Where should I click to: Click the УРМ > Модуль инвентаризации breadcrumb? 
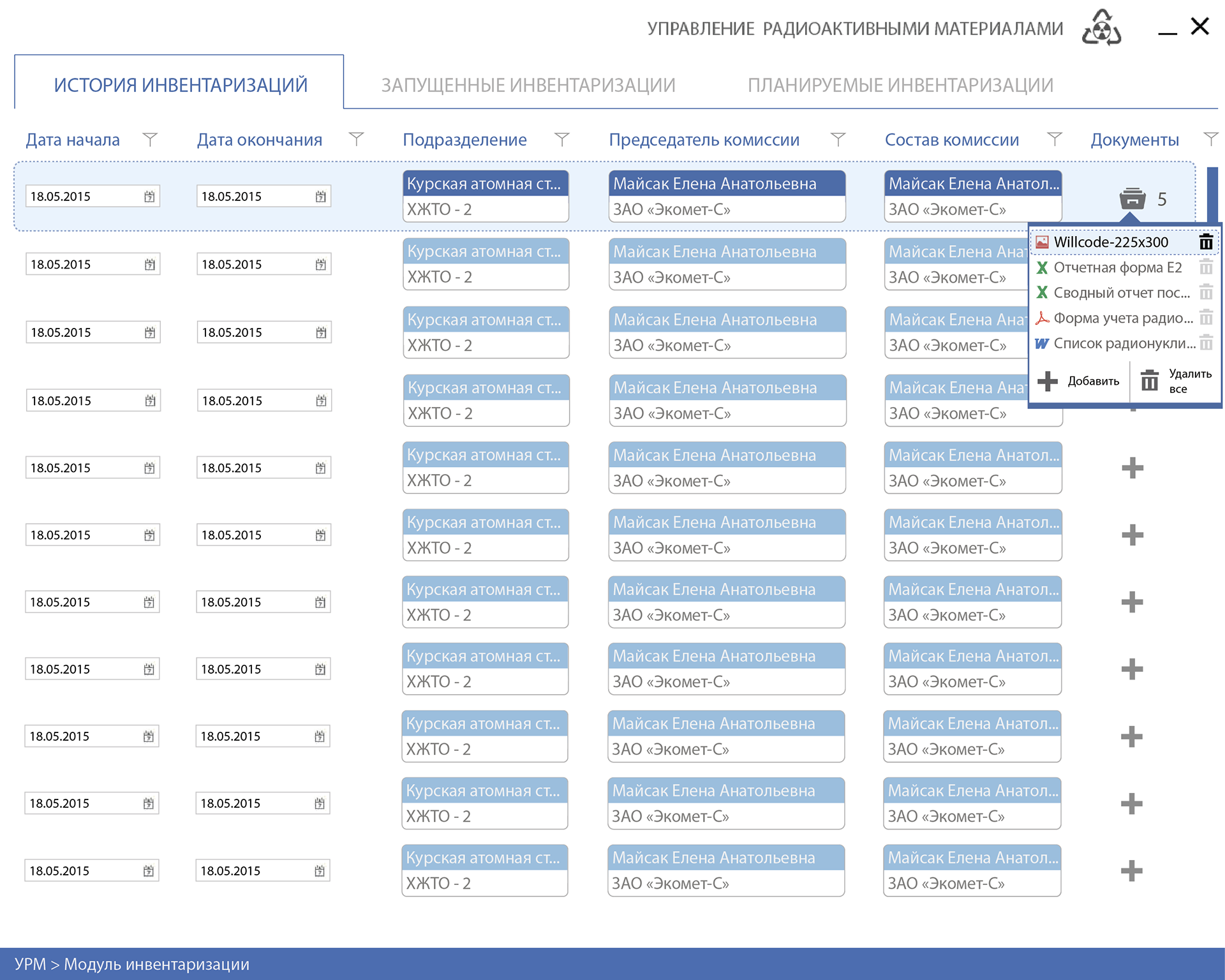(132, 964)
